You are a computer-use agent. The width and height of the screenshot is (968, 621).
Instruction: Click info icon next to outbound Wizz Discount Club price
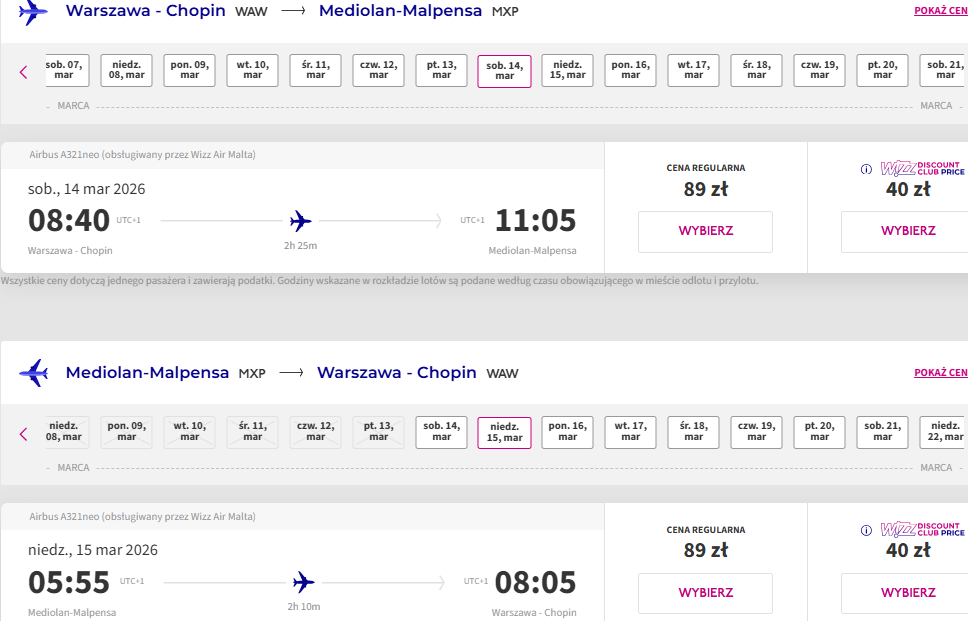point(866,169)
